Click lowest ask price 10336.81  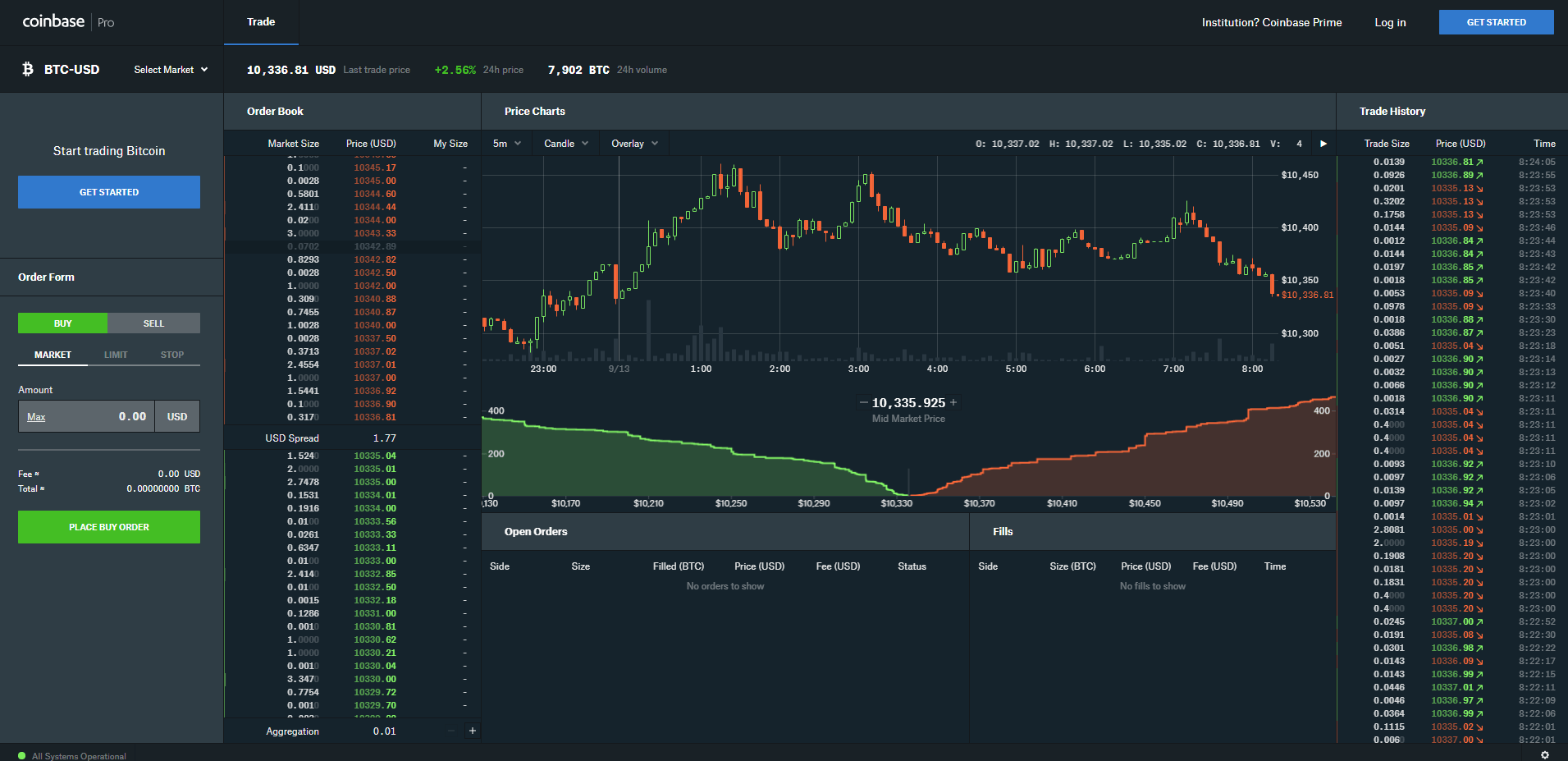(375, 417)
